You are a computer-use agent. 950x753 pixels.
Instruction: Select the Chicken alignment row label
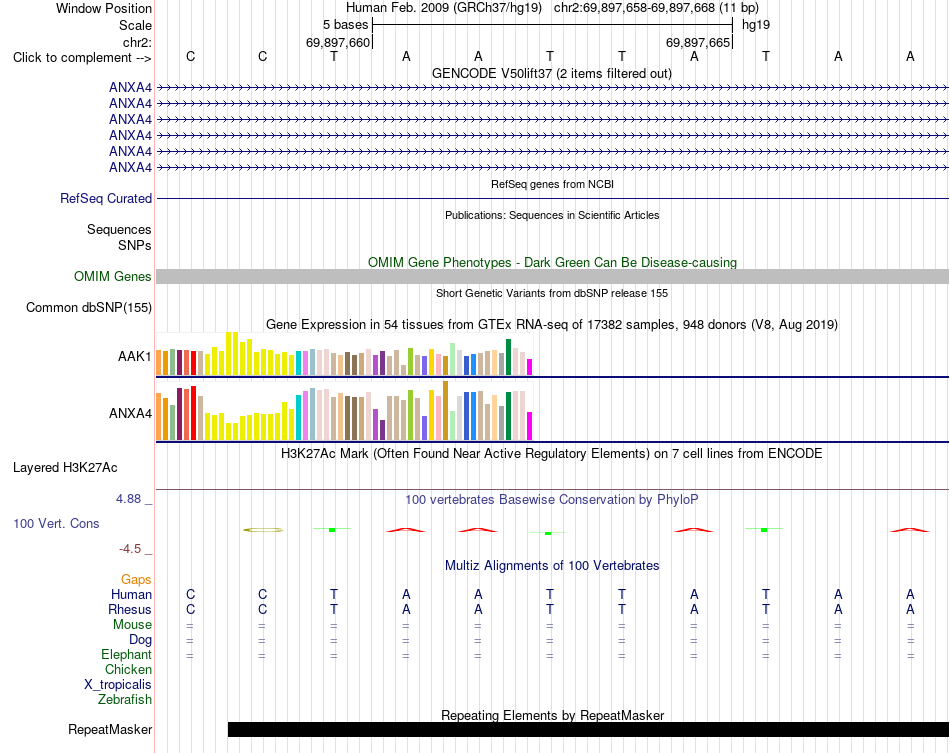click(x=128, y=669)
